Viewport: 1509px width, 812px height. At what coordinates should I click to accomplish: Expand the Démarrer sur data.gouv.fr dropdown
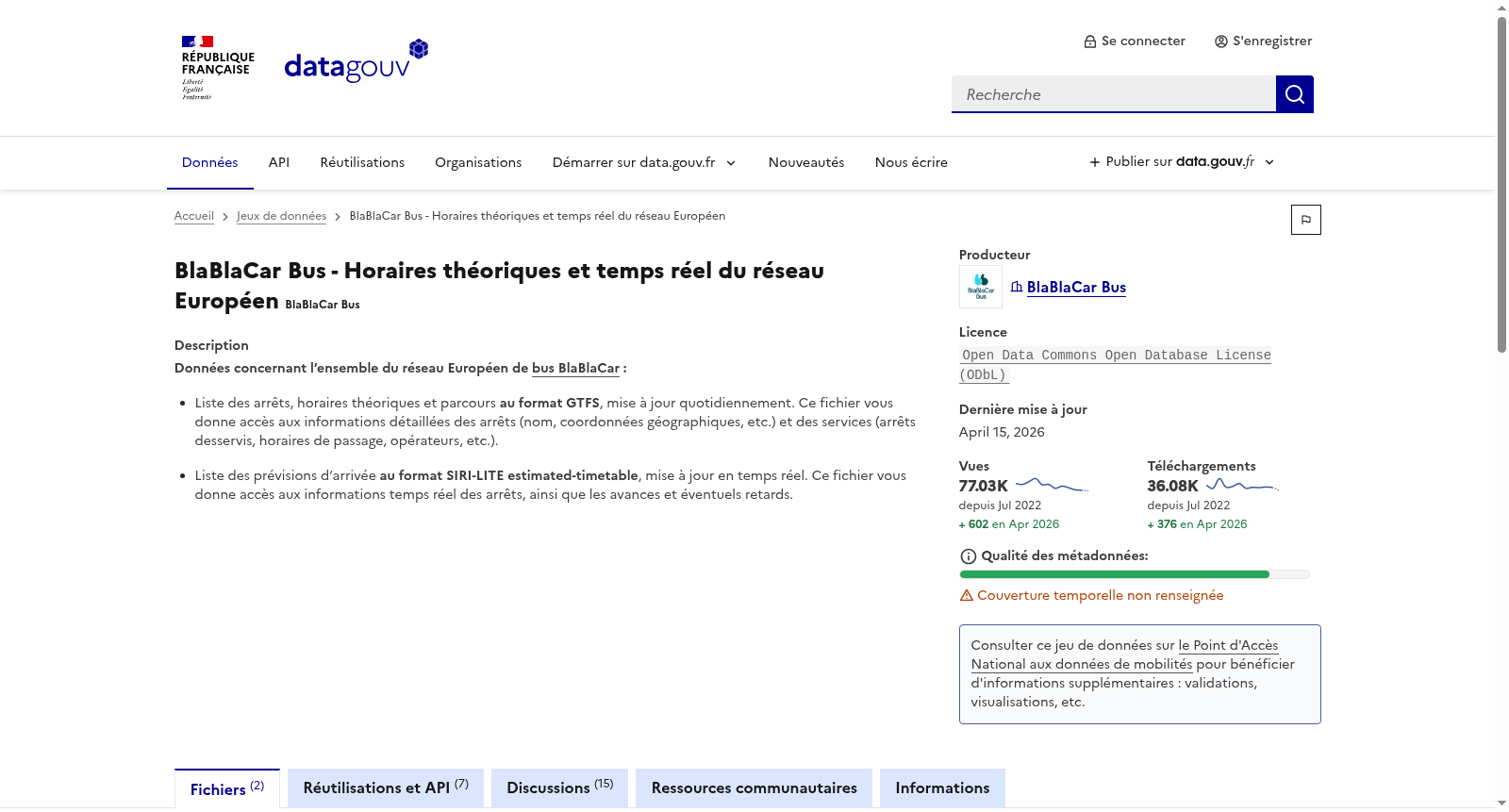click(x=644, y=162)
